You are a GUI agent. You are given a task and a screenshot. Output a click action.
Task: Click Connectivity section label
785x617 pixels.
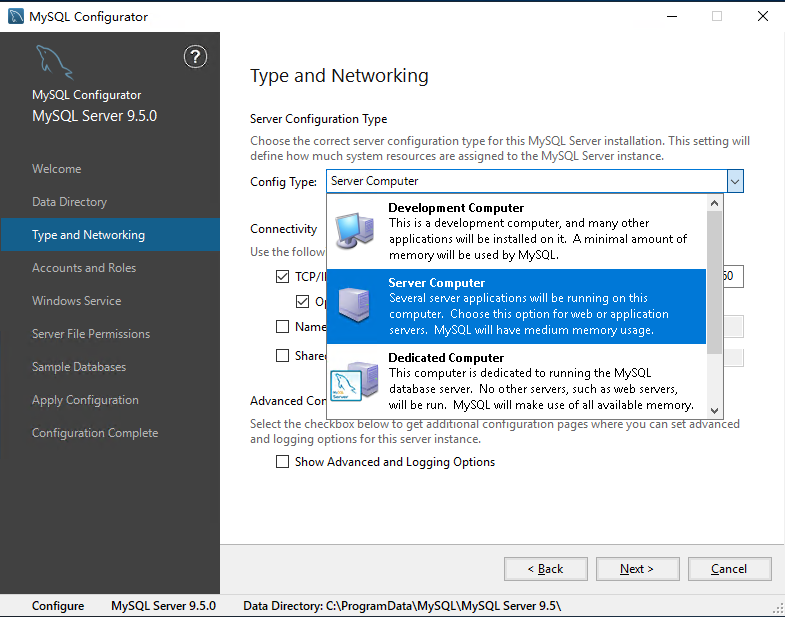[283, 229]
